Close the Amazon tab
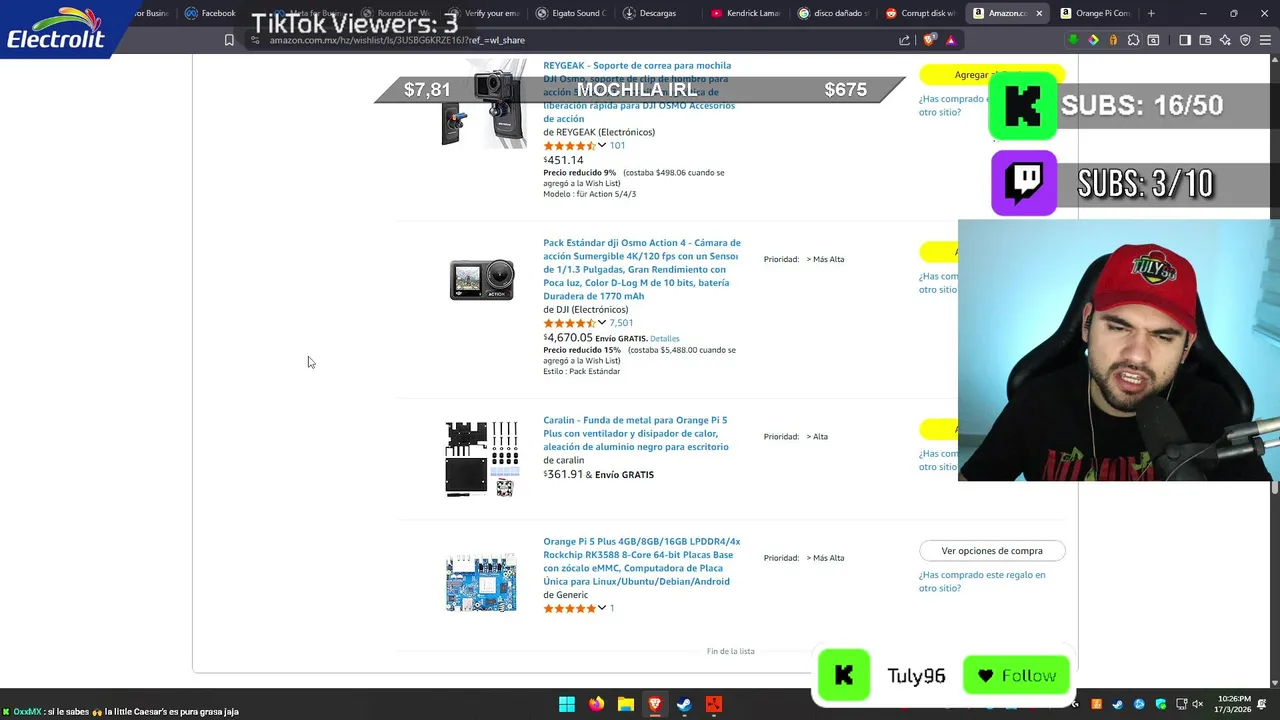 coord(1039,13)
